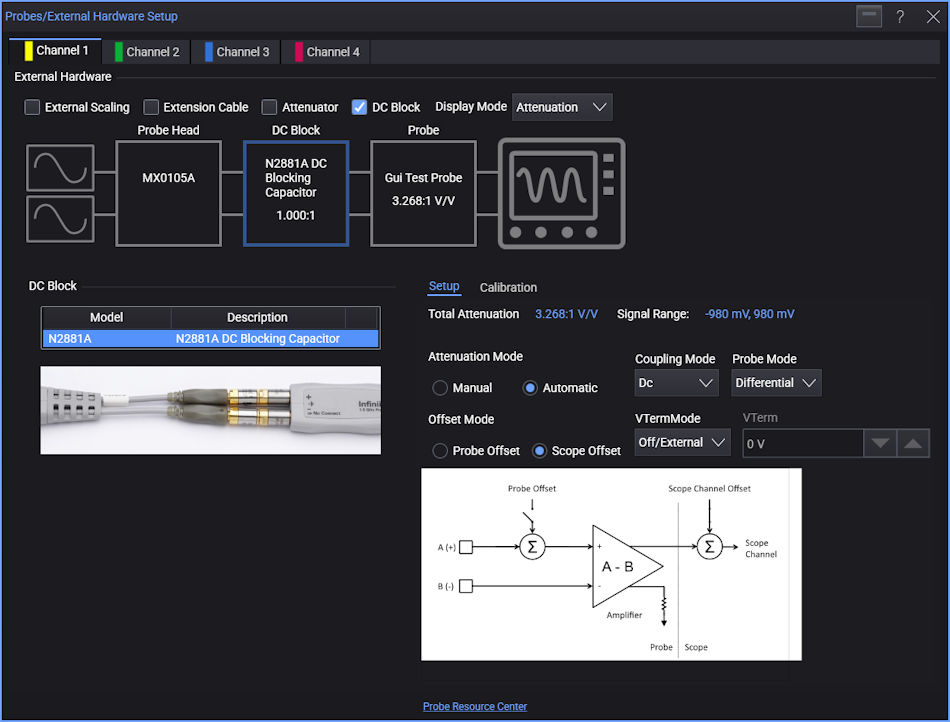Click the N2881A DC Blocking Capacitor block
The height and width of the screenshot is (722, 950).
point(296,193)
